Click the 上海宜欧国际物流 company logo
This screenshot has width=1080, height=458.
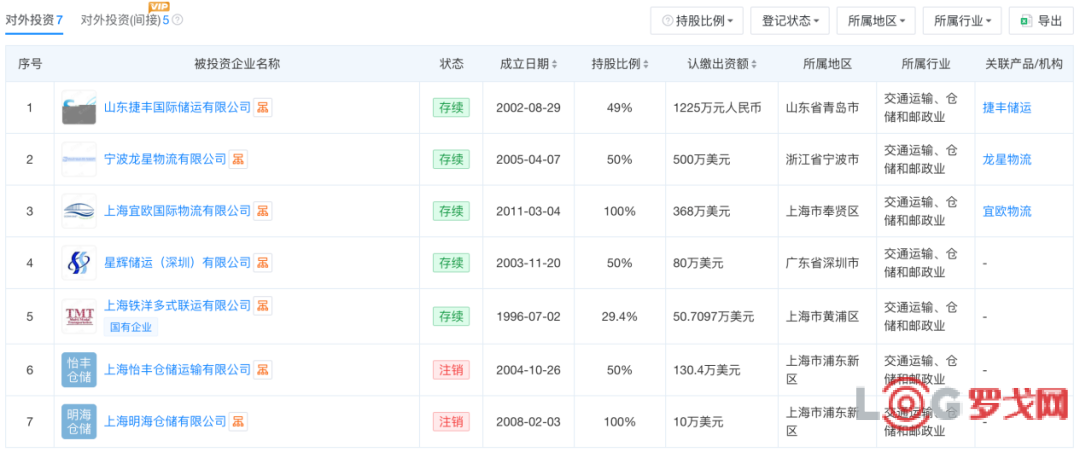pos(79,211)
